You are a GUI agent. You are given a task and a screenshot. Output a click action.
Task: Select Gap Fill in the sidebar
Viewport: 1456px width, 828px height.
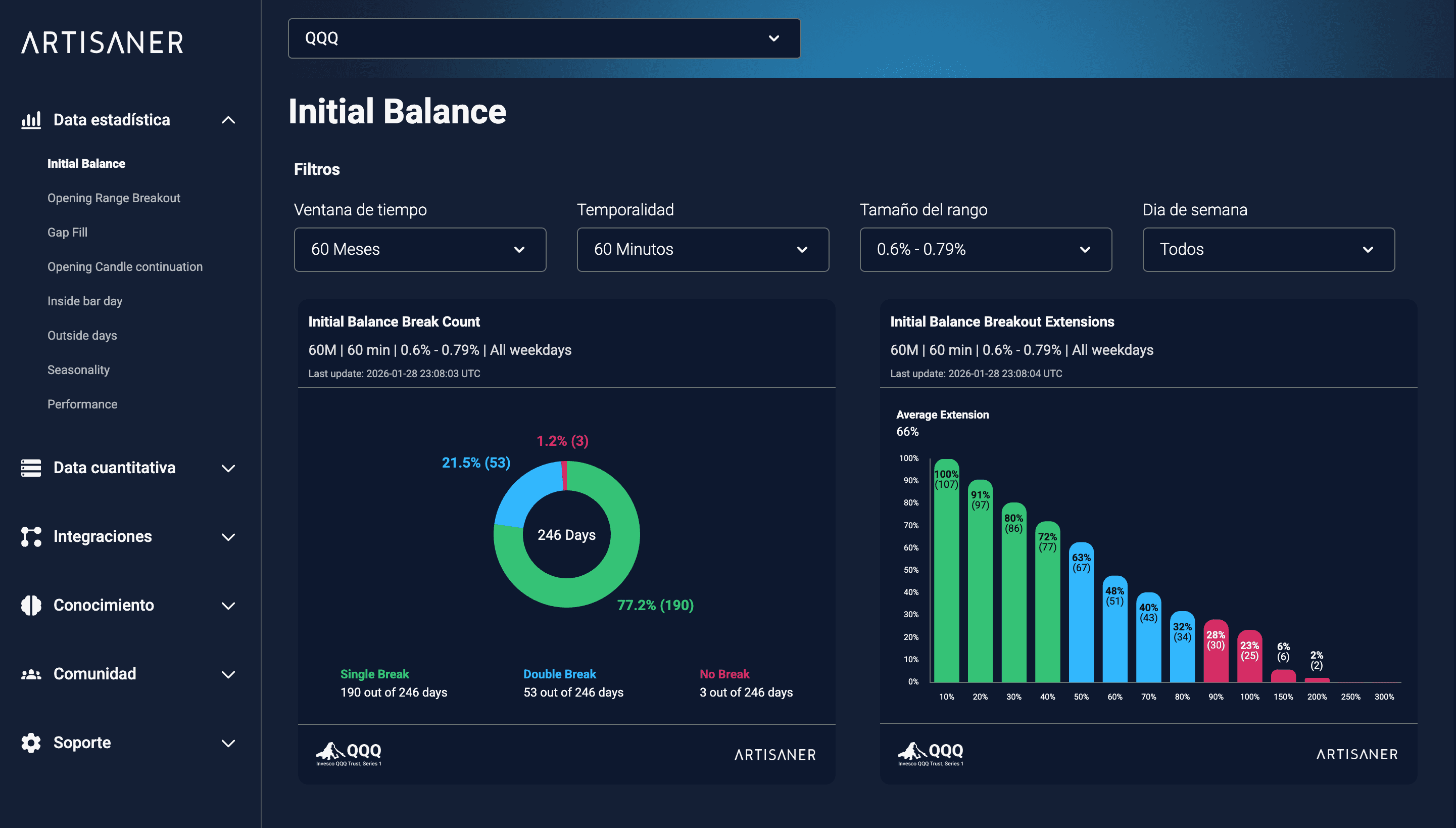pos(67,232)
